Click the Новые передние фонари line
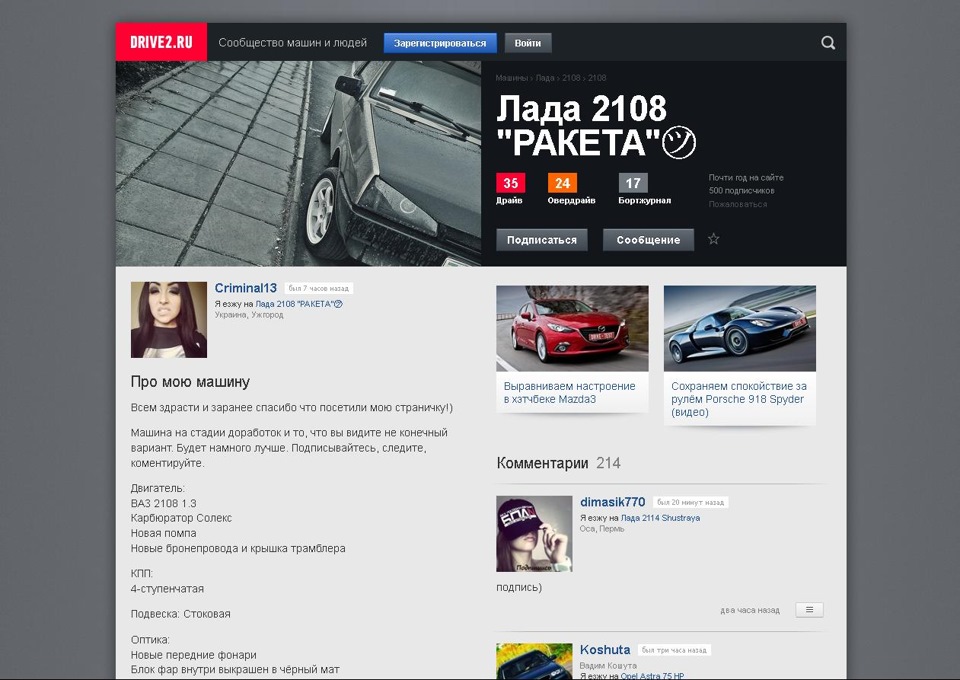 (193, 655)
